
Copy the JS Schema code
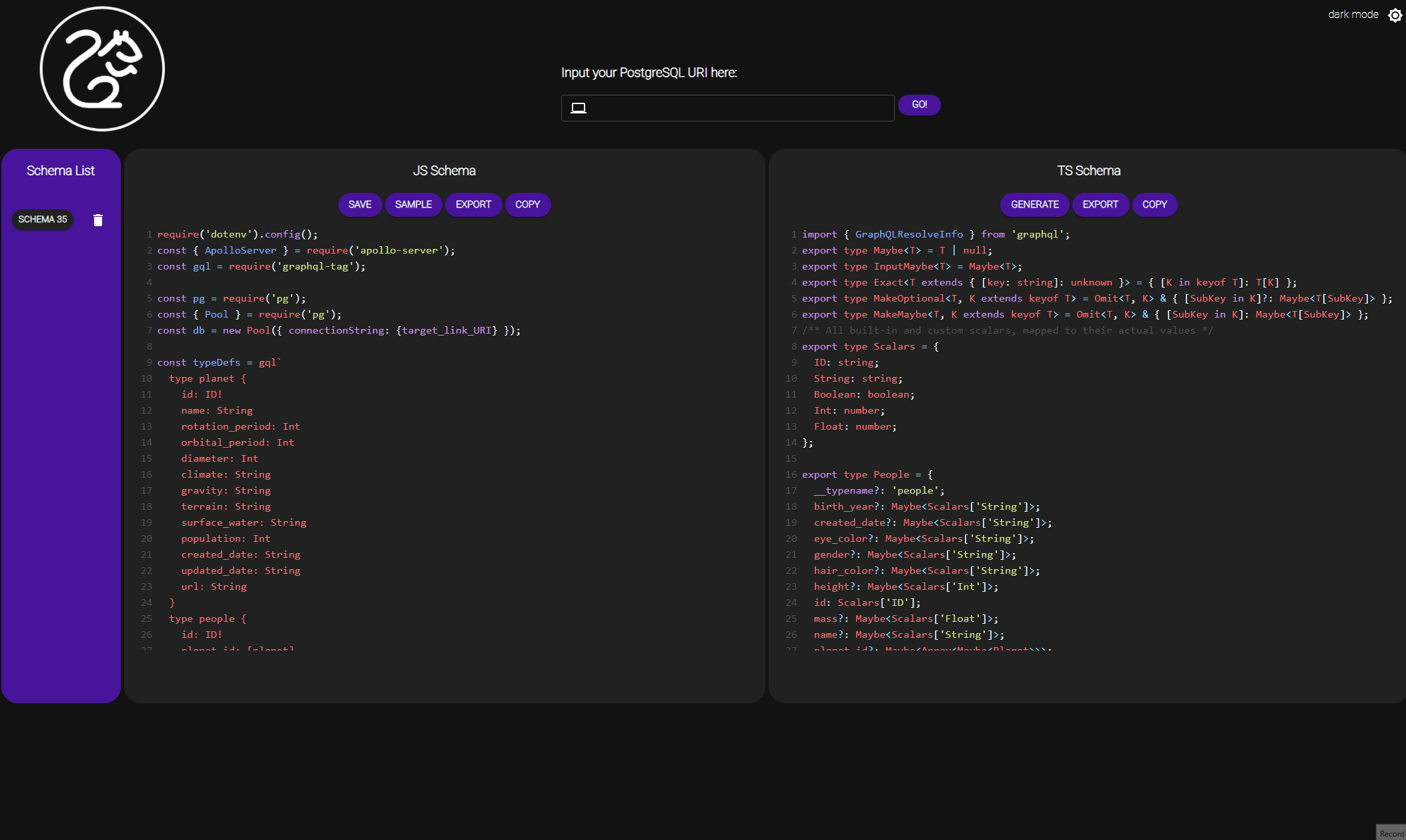[527, 205]
